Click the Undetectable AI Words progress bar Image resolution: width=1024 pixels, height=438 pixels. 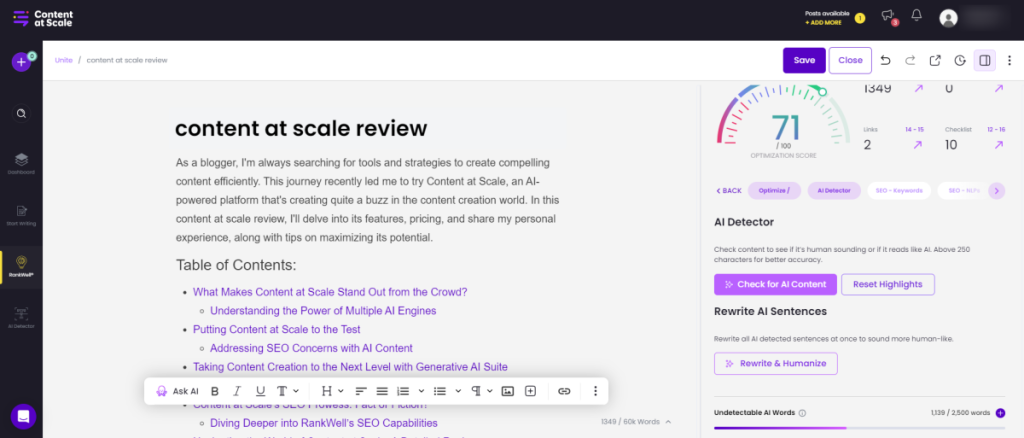tap(859, 428)
